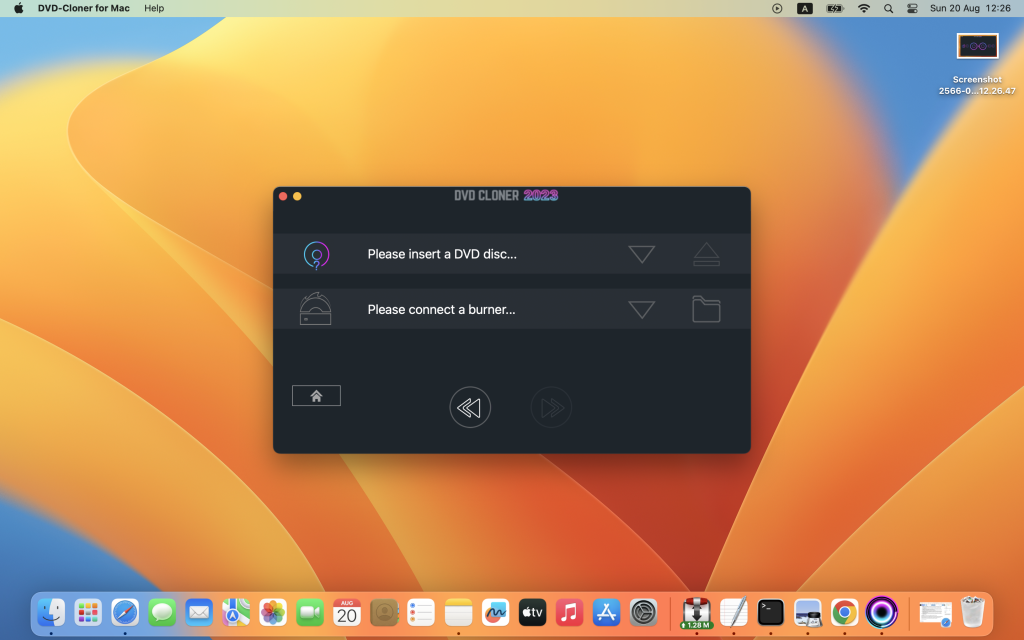Open Maps from the Dock
Screen dimensions: 1024x640
coord(236,613)
